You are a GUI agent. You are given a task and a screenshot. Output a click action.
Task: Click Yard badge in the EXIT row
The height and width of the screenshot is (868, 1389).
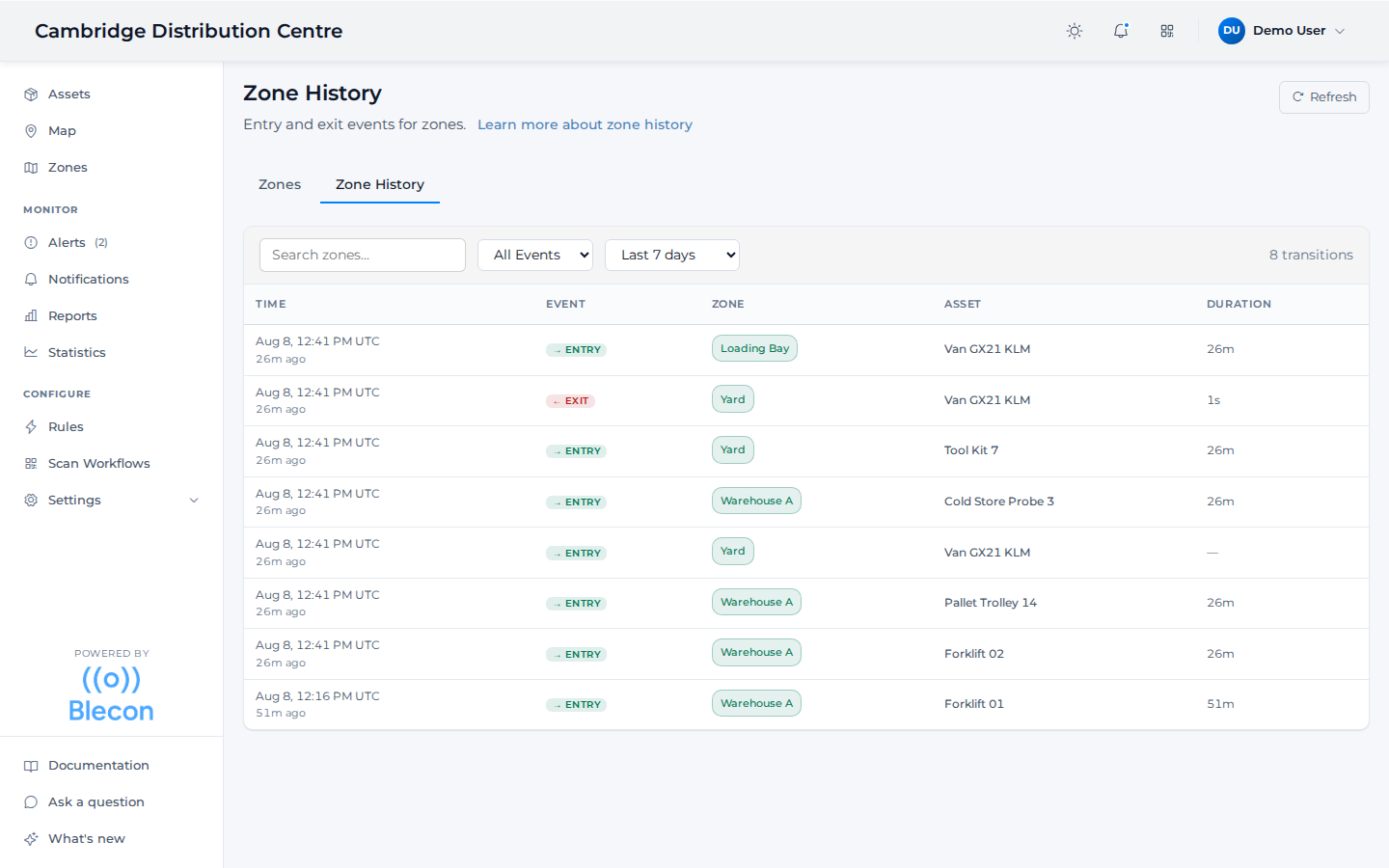tap(733, 399)
